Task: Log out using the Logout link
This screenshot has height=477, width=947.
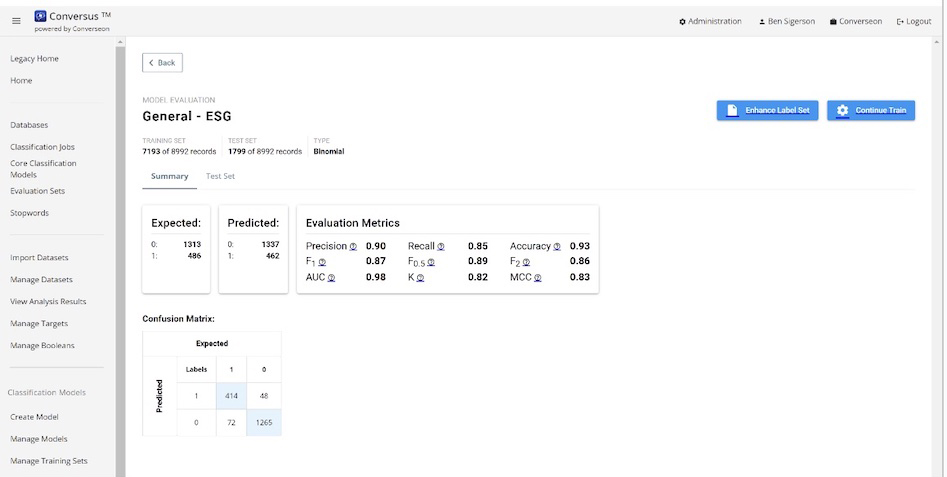Action: coord(914,21)
